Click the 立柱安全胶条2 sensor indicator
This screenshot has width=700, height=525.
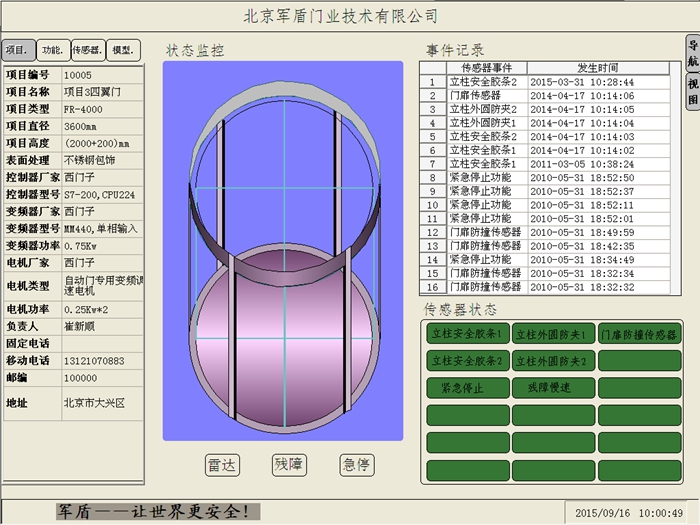468,360
